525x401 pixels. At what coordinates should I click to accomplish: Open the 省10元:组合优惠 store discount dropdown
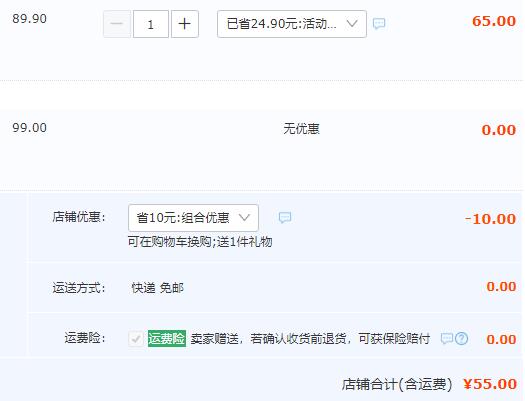point(193,218)
